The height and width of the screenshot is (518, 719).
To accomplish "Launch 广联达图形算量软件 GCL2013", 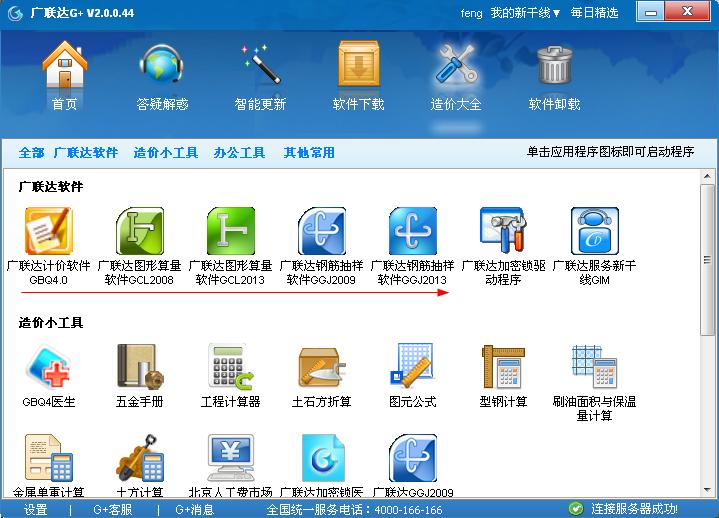I will pyautogui.click(x=230, y=231).
